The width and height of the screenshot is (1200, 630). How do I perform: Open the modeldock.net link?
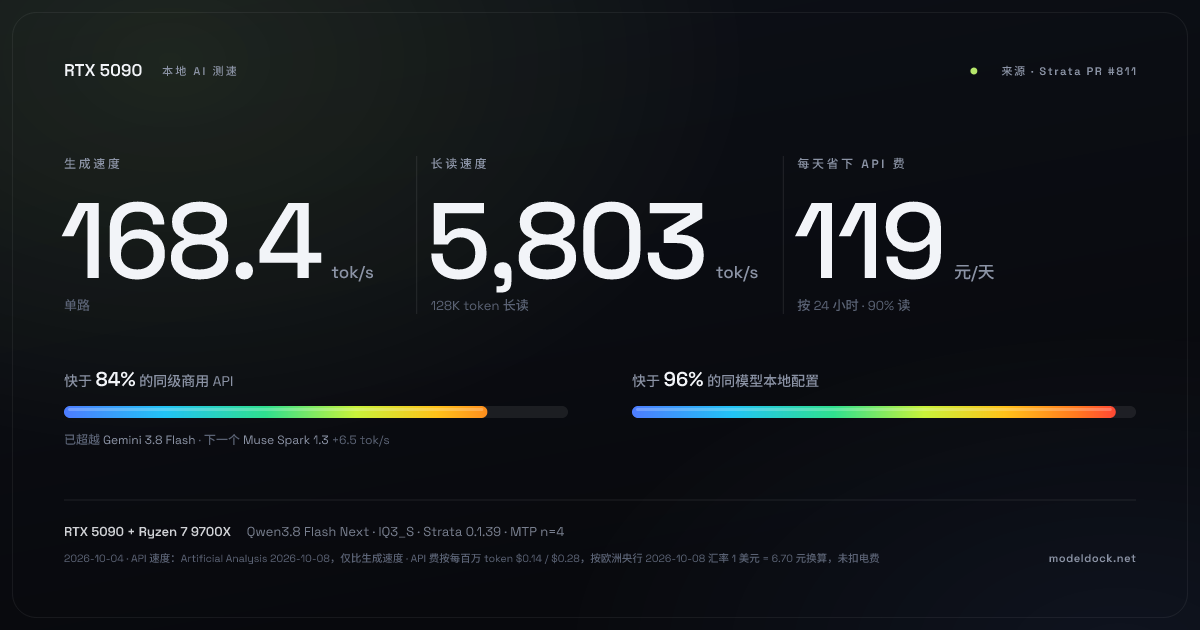coord(1092,559)
